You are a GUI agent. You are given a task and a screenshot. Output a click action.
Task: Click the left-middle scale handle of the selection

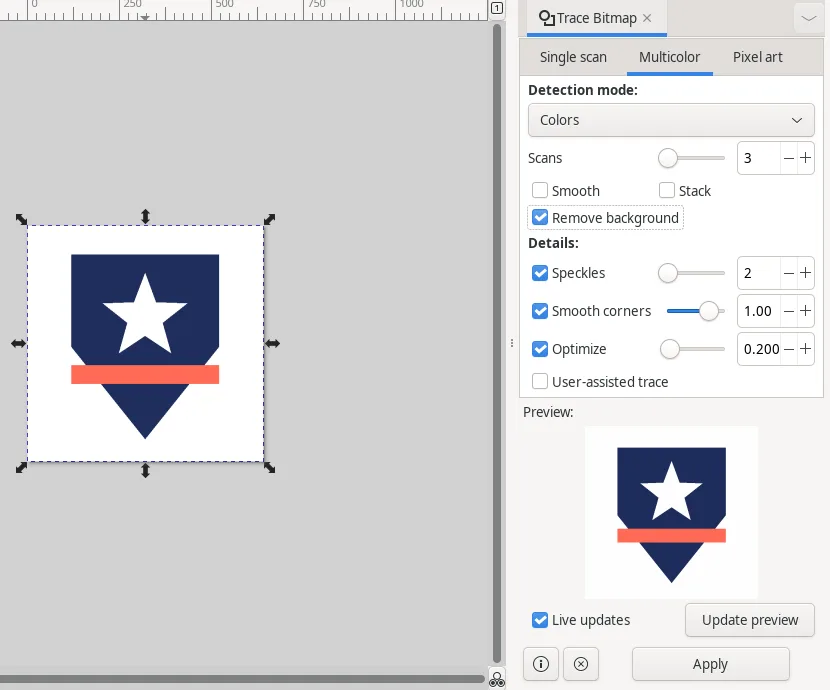pos(19,343)
